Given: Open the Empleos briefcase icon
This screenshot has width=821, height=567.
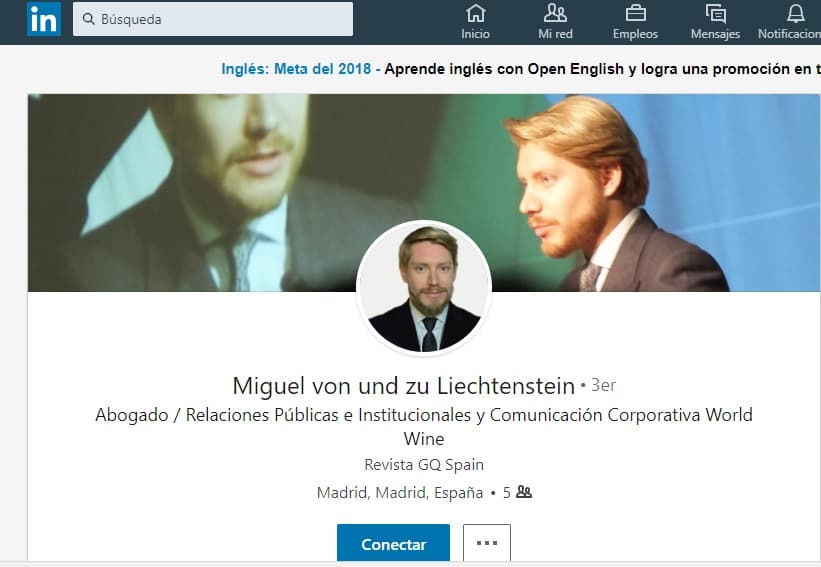Looking at the screenshot, I should [635, 13].
